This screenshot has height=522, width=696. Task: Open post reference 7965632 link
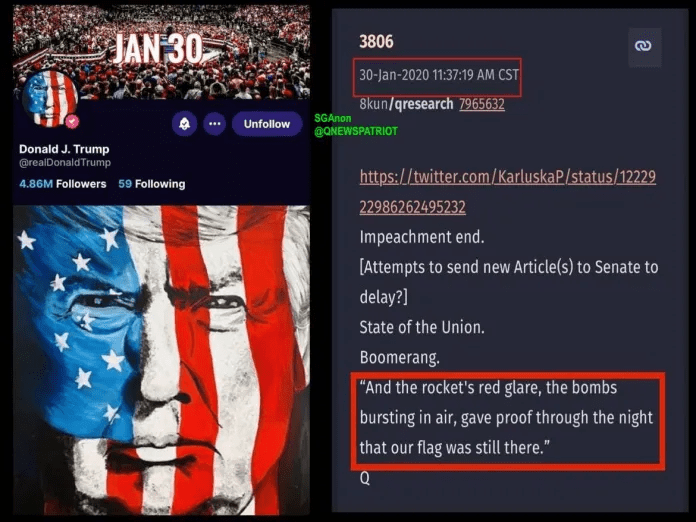[482, 104]
